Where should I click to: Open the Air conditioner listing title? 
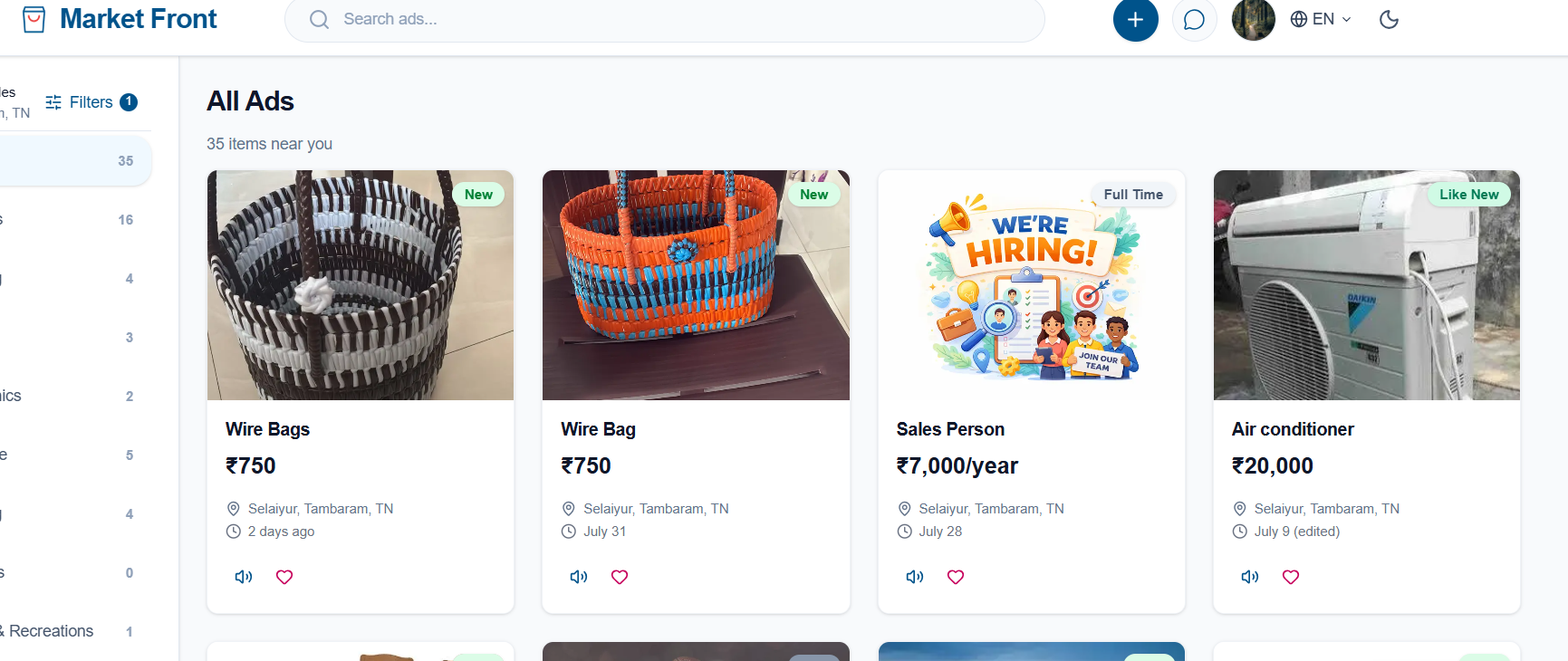click(x=1293, y=429)
